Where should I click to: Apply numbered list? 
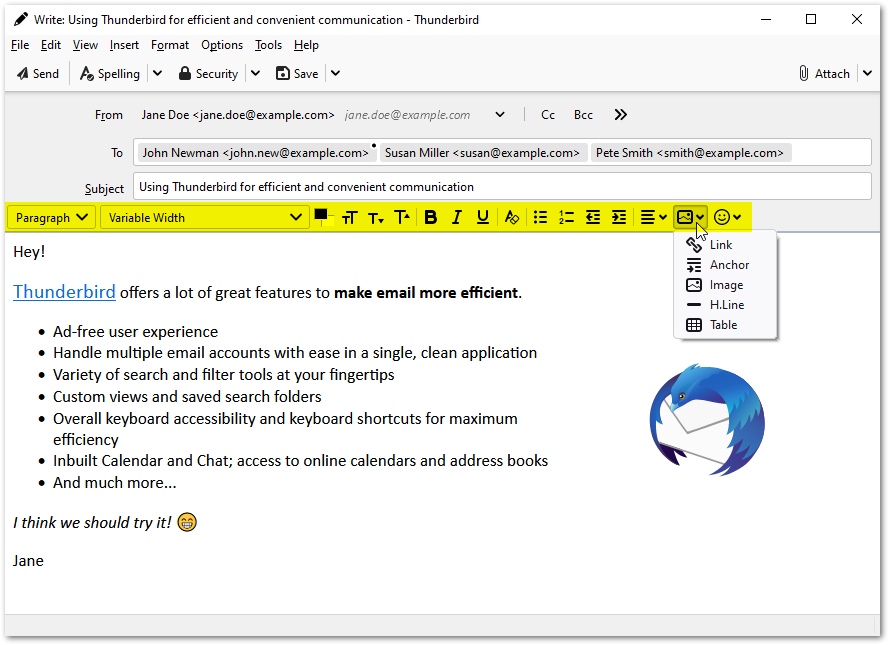point(566,218)
